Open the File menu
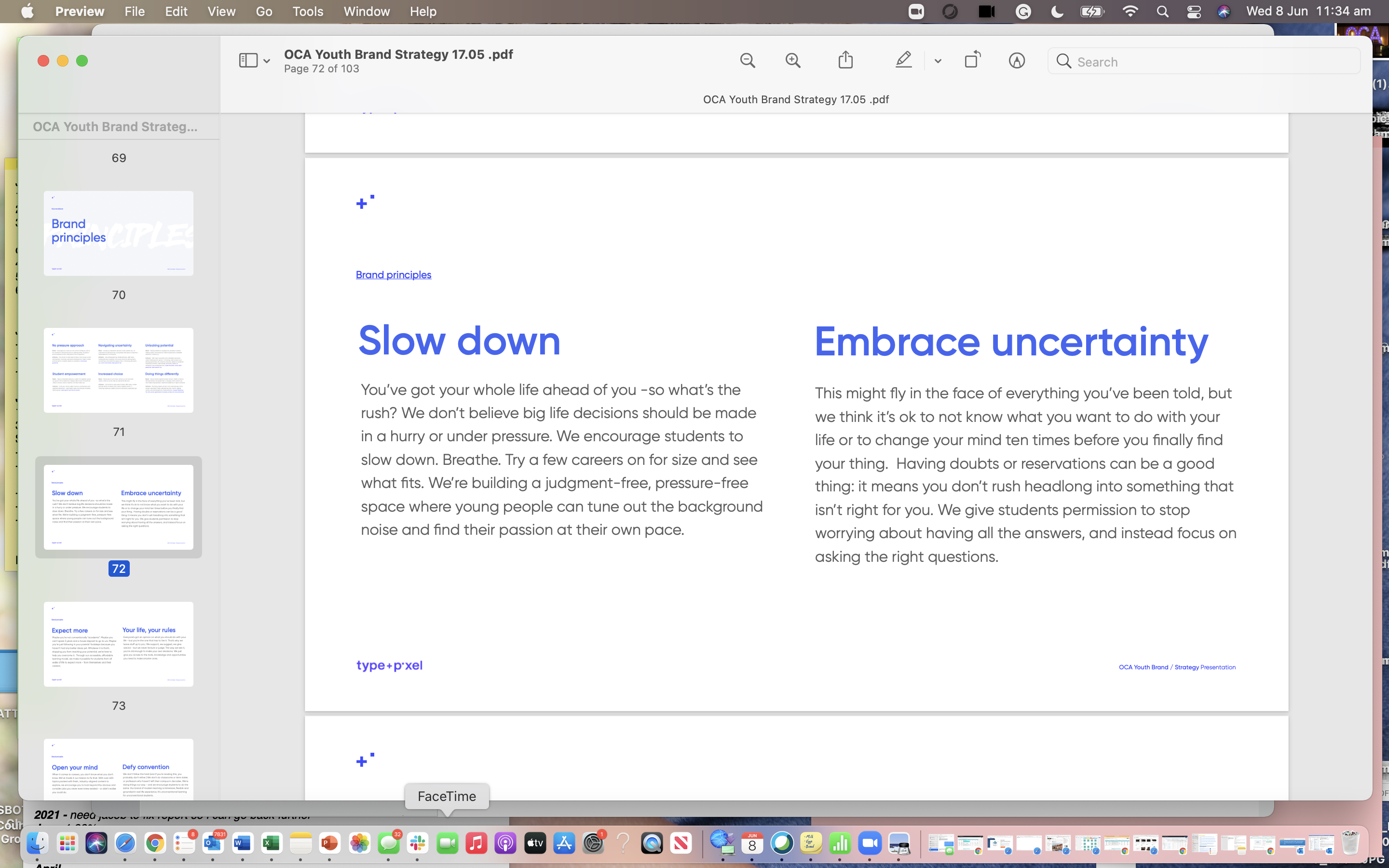This screenshot has height=868, width=1389. coord(134,12)
